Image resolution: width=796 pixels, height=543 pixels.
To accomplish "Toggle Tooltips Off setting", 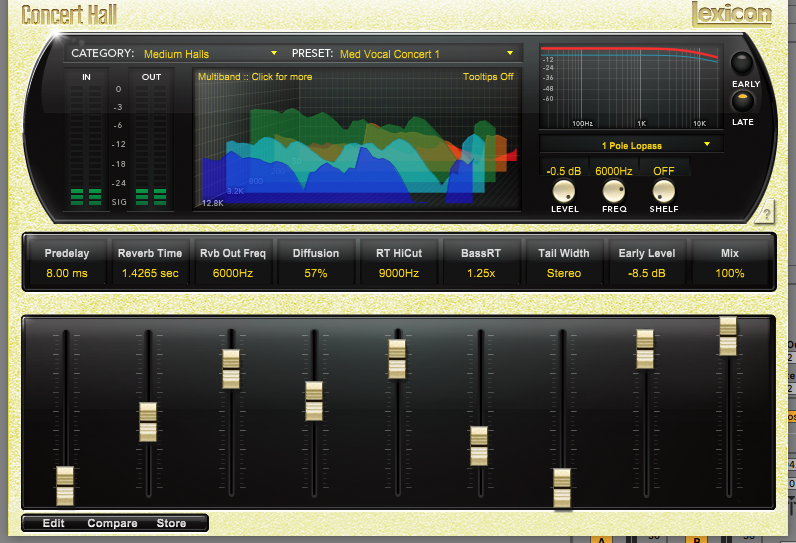I will (488, 77).
